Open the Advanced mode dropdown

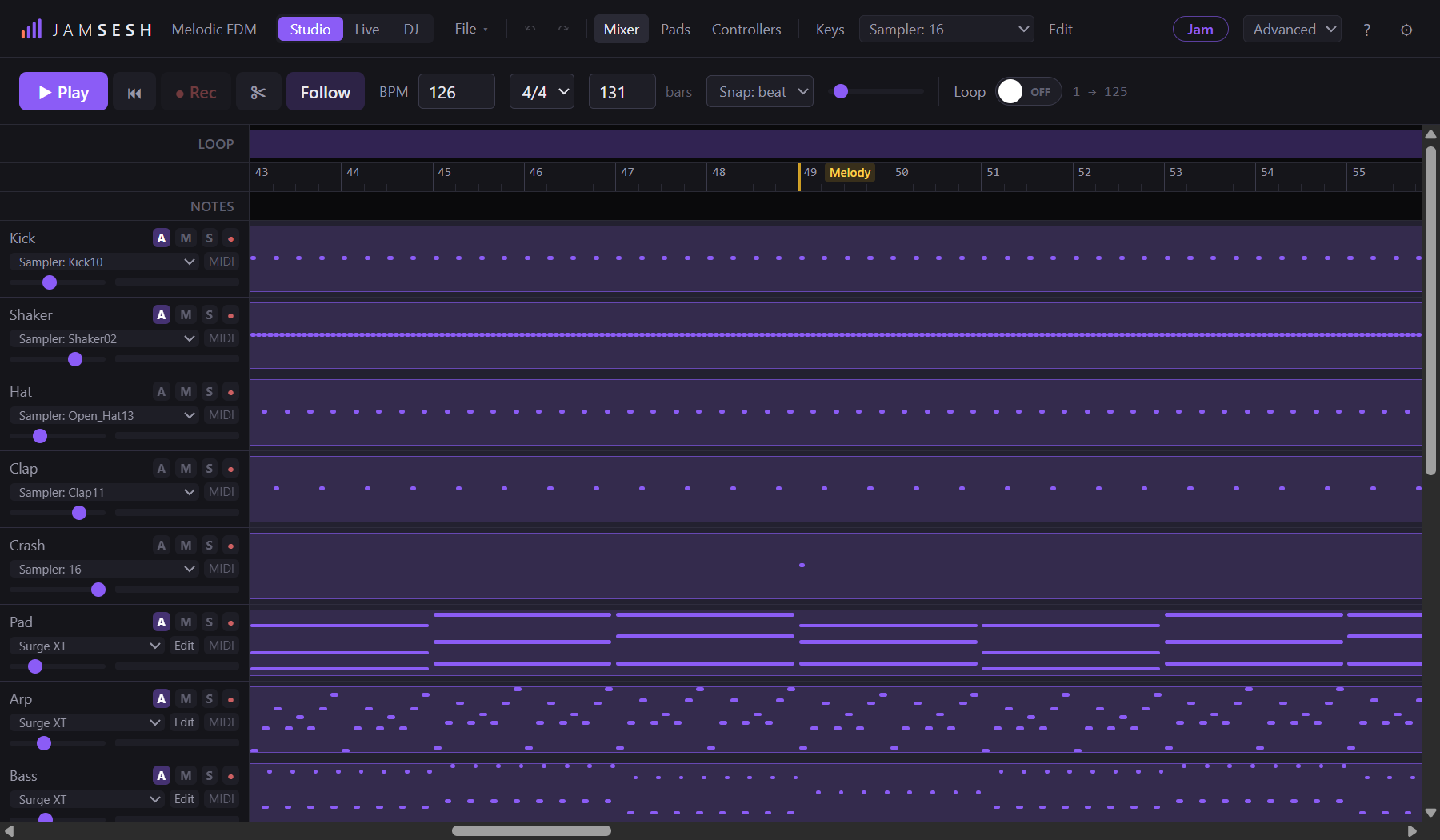click(x=1292, y=30)
